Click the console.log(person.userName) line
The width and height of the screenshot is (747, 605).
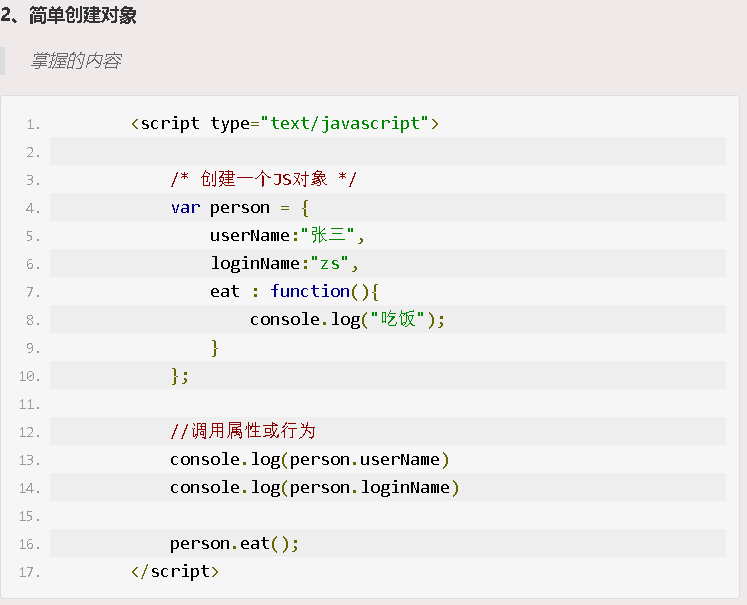tap(310, 459)
